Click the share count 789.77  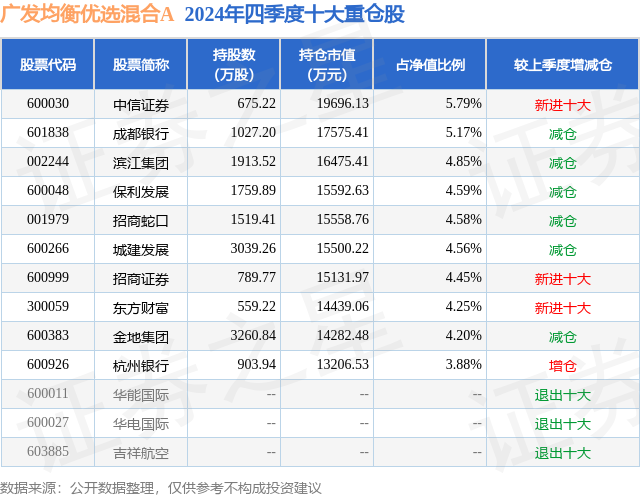coord(257,277)
